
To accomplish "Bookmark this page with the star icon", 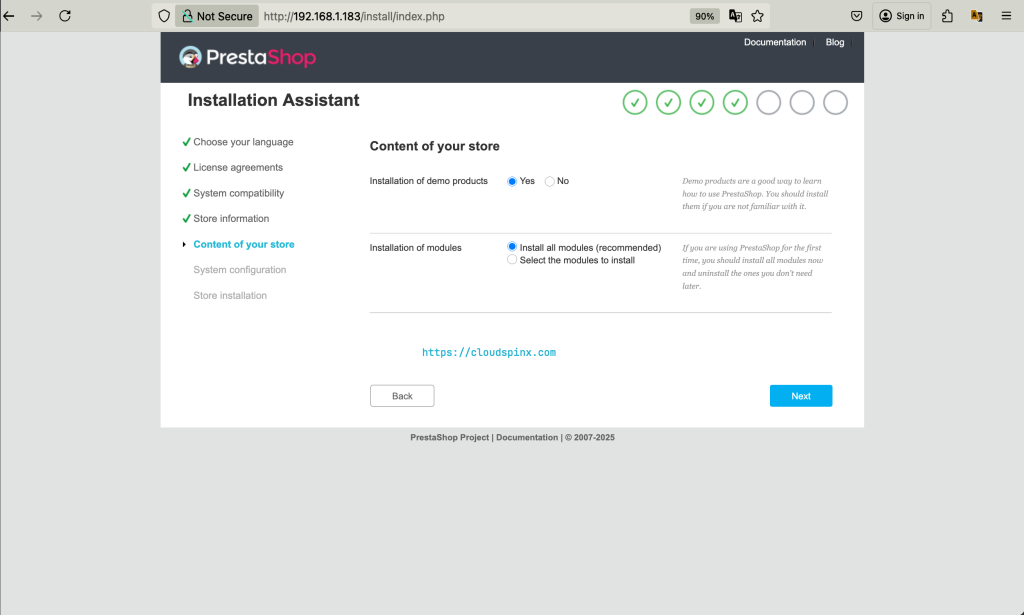I will (758, 16).
